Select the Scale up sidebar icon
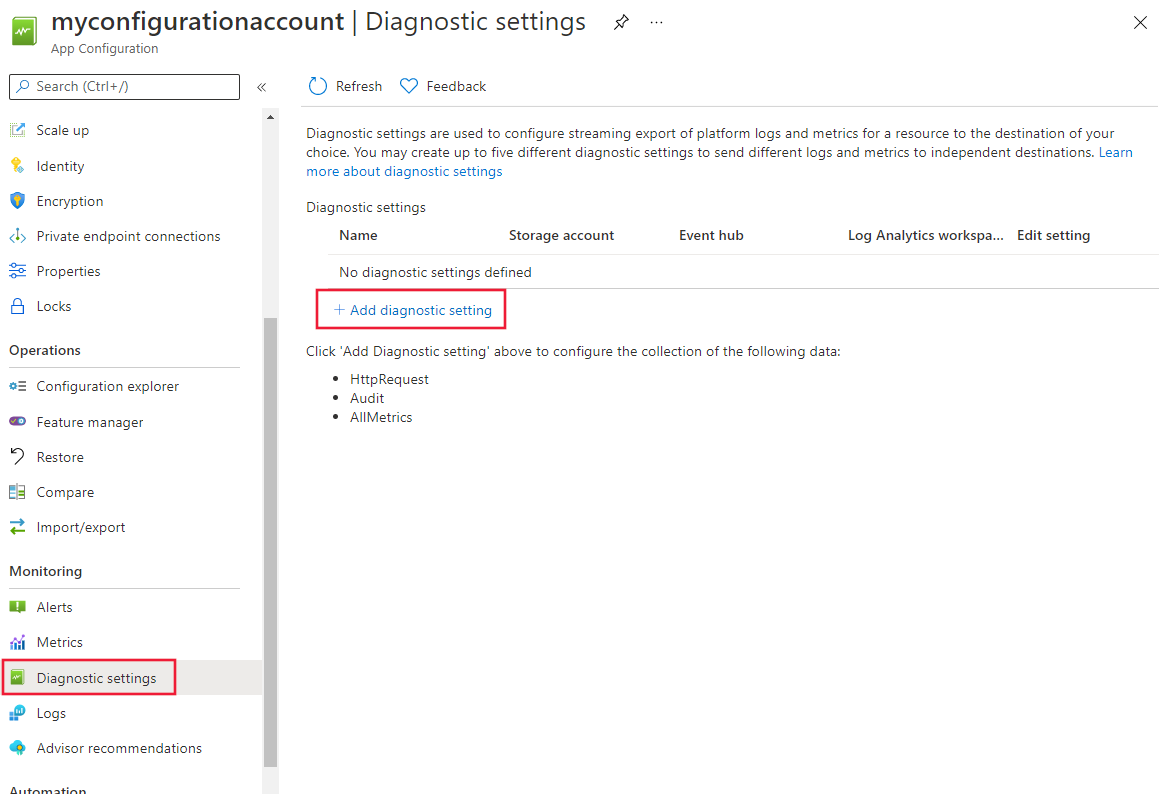The width and height of the screenshot is (1159, 794). [x=18, y=129]
